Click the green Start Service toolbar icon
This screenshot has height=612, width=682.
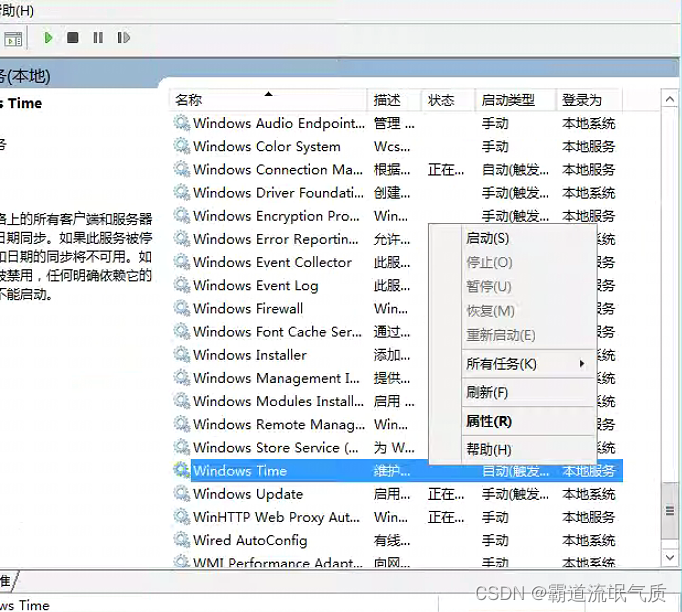pyautogui.click(x=48, y=38)
